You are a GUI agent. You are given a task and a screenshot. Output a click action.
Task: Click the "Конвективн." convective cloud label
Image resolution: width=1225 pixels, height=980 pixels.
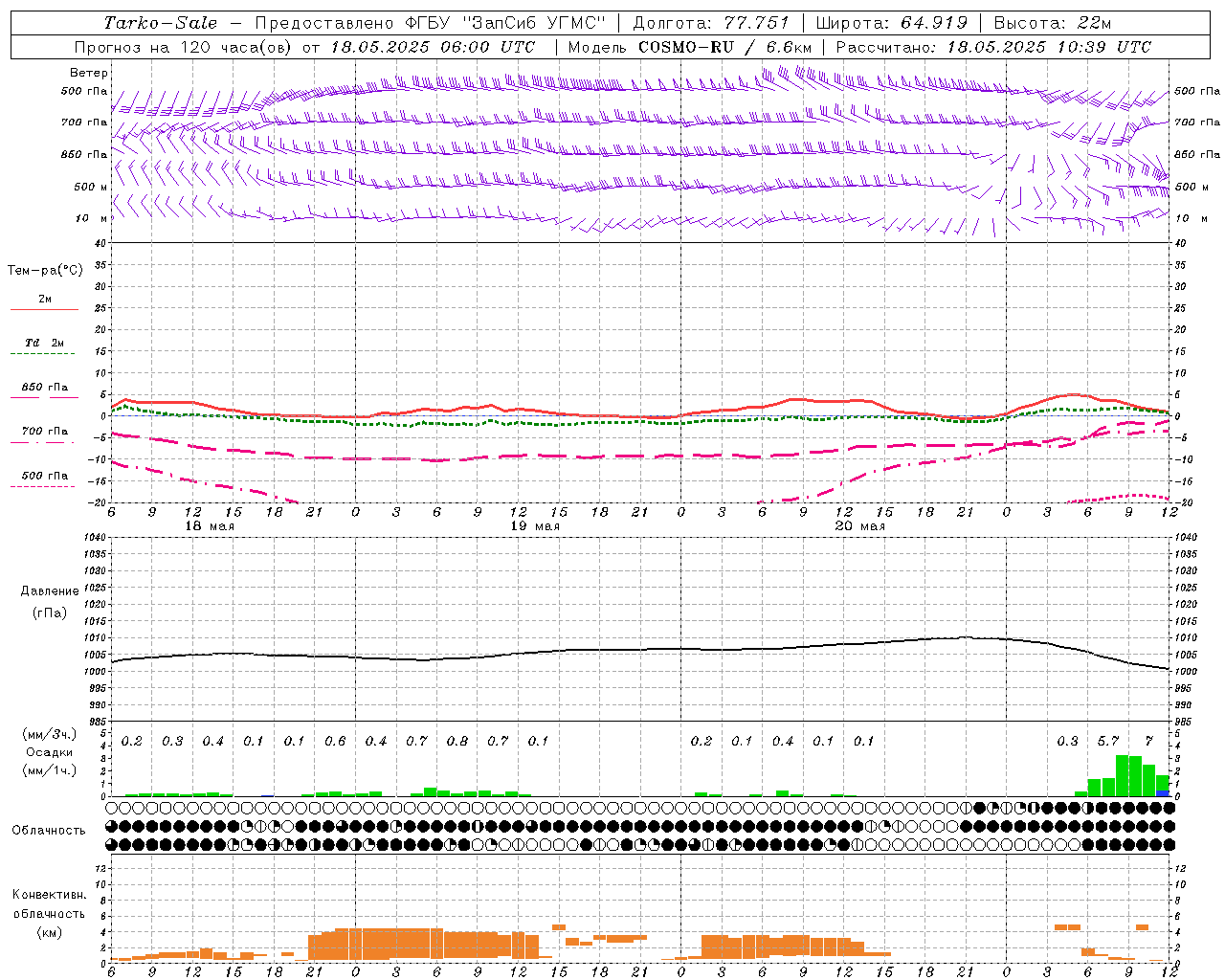click(49, 895)
